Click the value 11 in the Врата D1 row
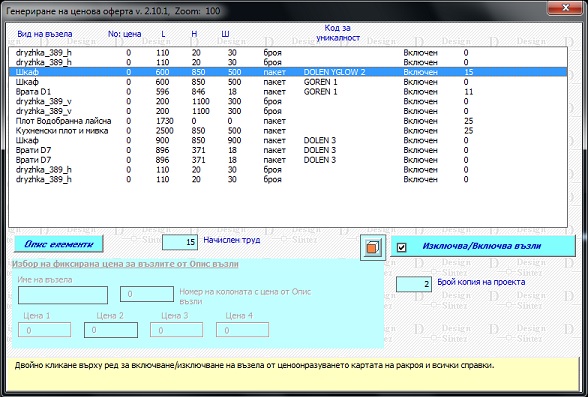The width and height of the screenshot is (588, 397). pyautogui.click(x=468, y=91)
